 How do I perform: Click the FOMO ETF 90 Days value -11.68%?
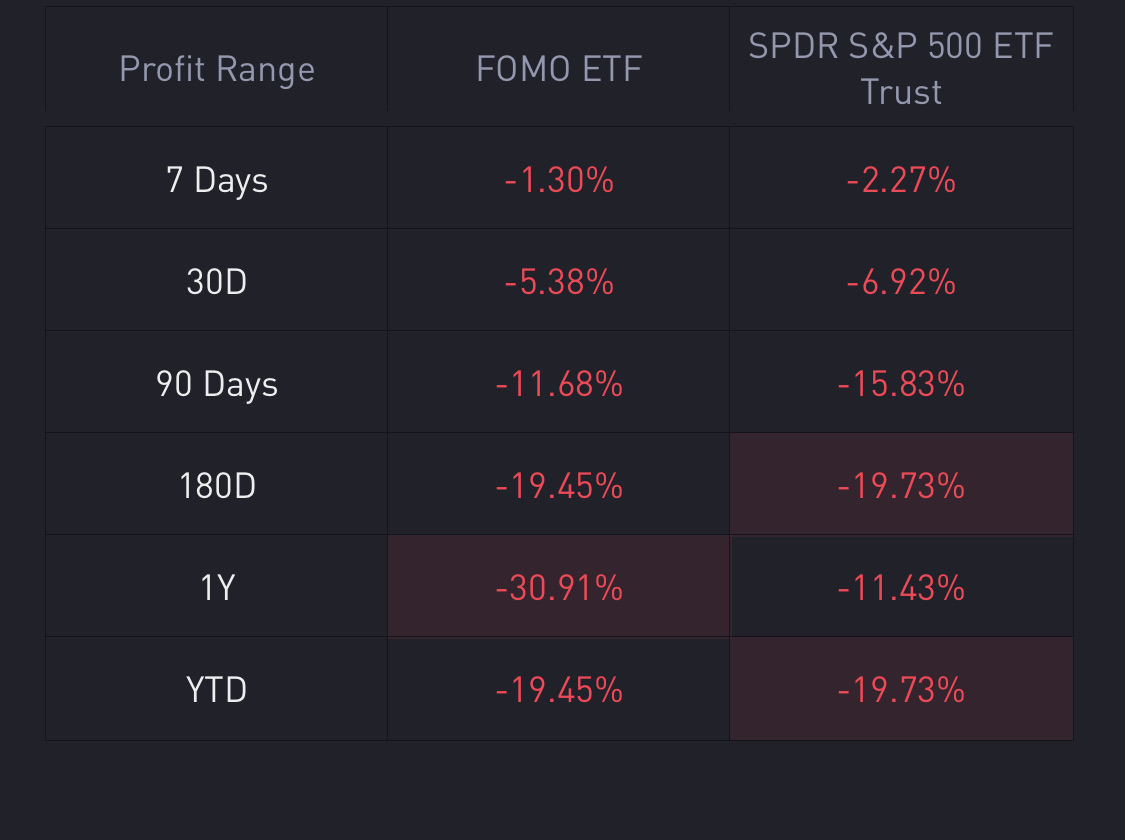559,384
